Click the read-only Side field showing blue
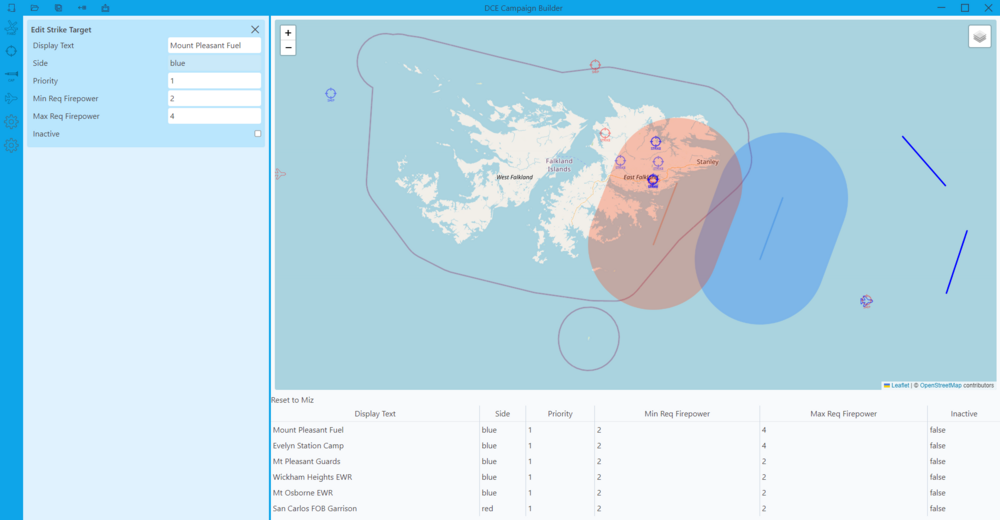Screen dimensions: 1000x520 click(214, 63)
